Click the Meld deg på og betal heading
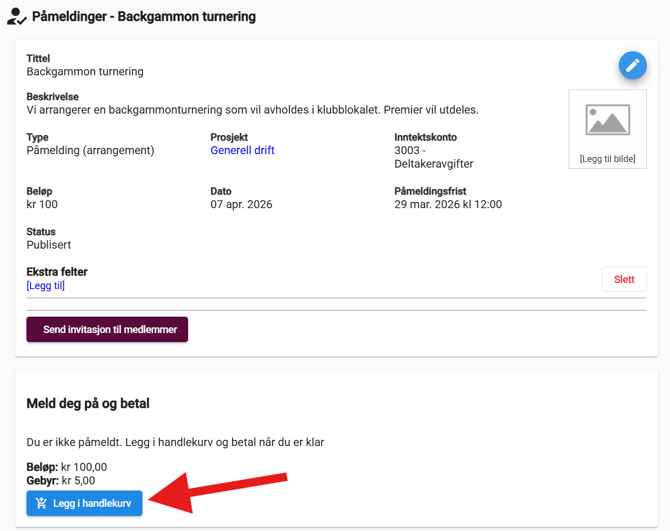This screenshot has height=531, width=670. coord(88,404)
